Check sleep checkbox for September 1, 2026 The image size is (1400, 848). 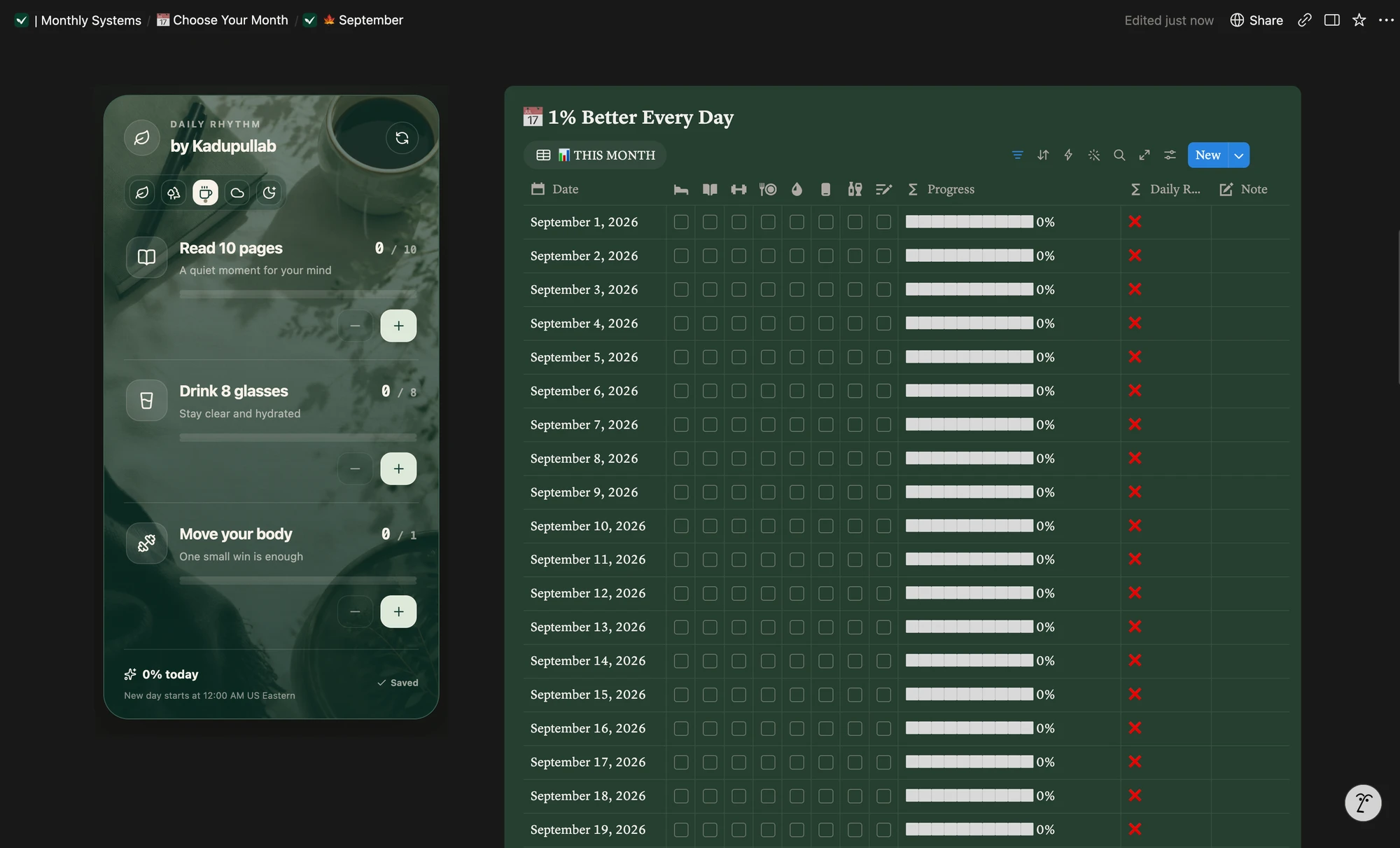[x=681, y=222]
